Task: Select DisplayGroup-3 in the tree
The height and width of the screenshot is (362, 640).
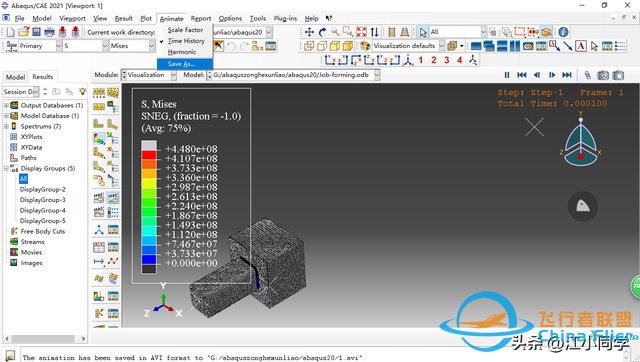Action: [x=42, y=200]
